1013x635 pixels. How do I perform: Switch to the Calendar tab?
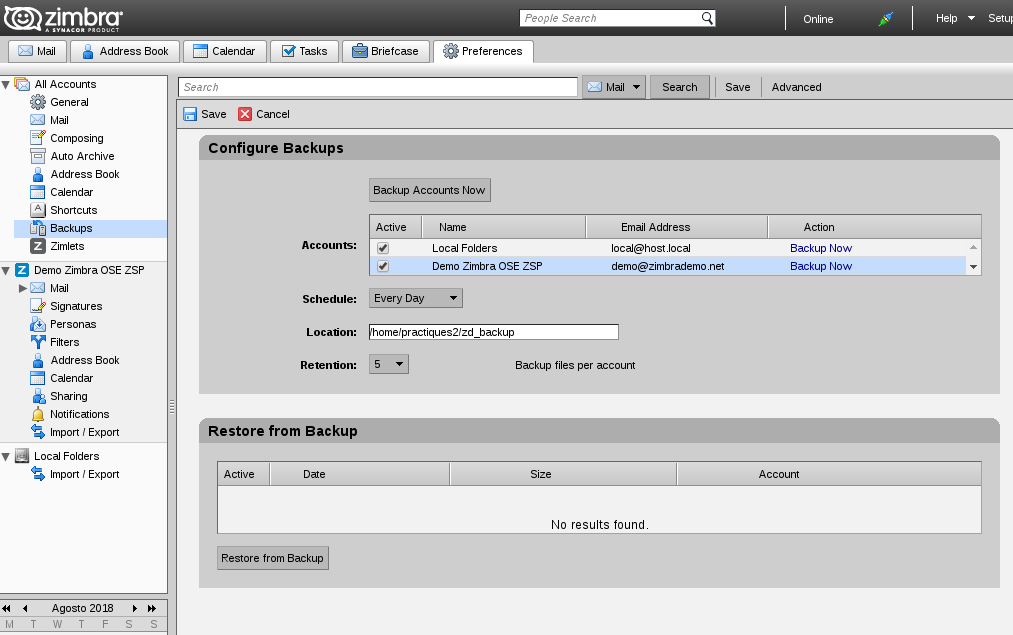click(x=226, y=51)
